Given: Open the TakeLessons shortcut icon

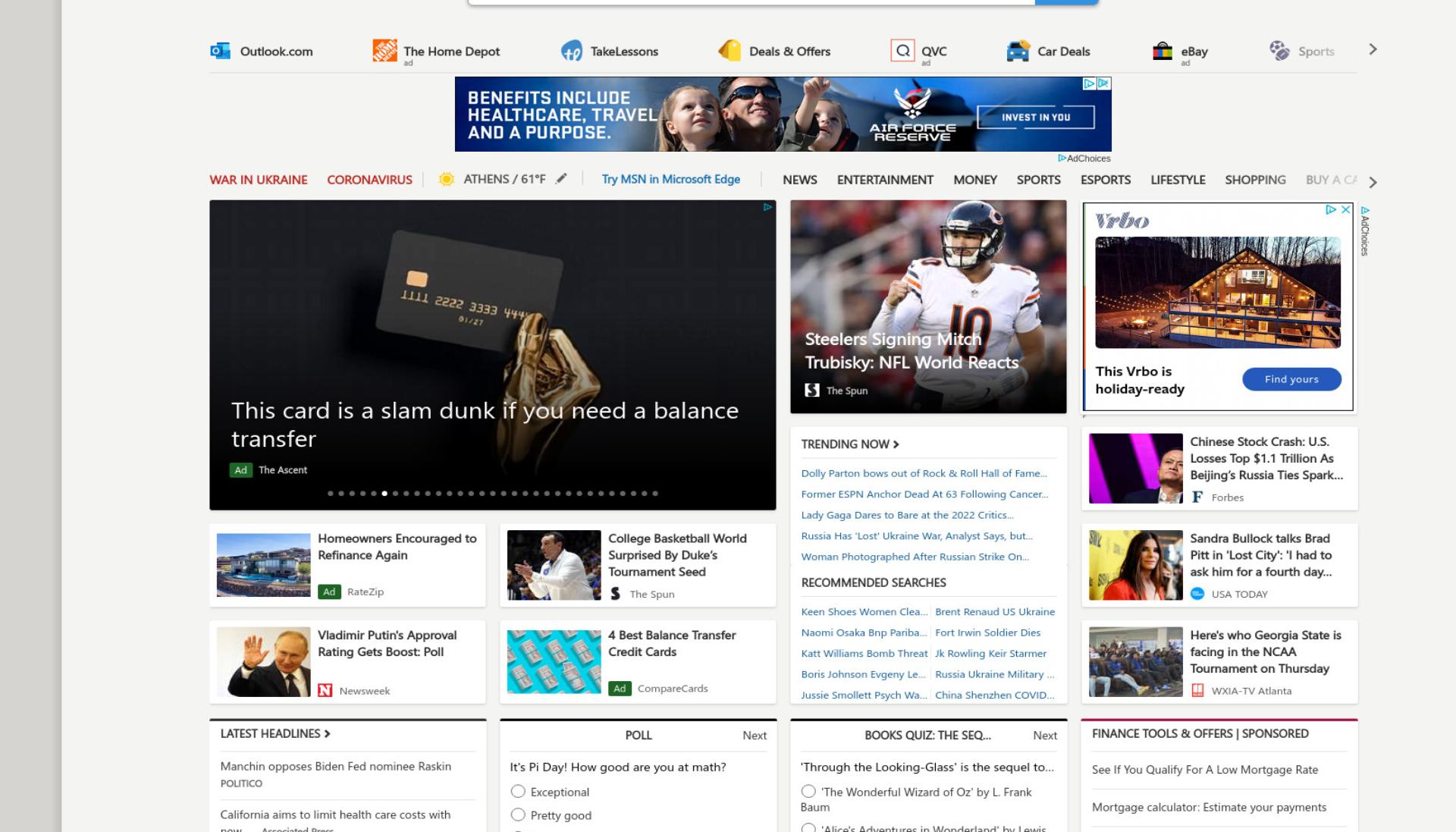Looking at the screenshot, I should point(571,51).
